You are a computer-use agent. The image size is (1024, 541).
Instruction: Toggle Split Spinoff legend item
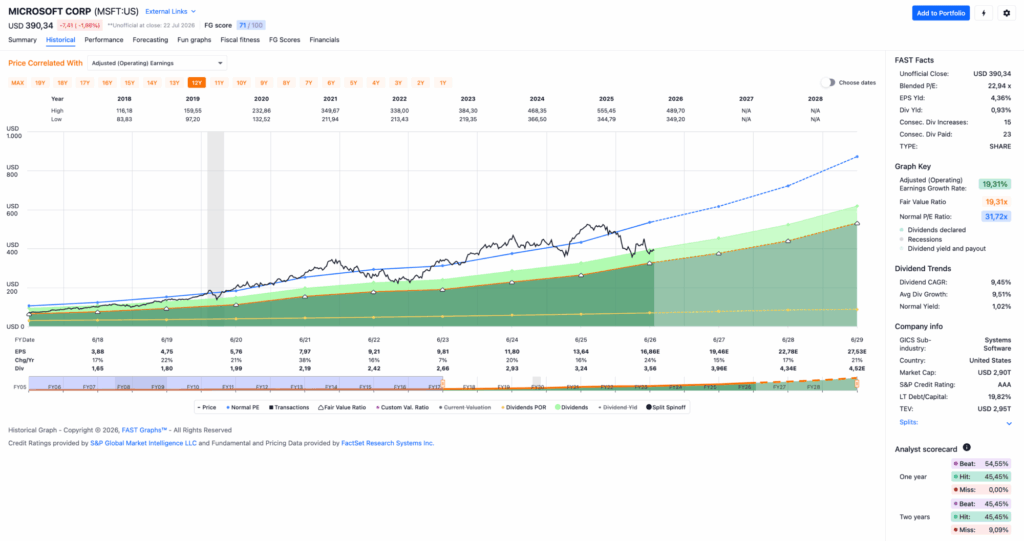[x=665, y=407]
